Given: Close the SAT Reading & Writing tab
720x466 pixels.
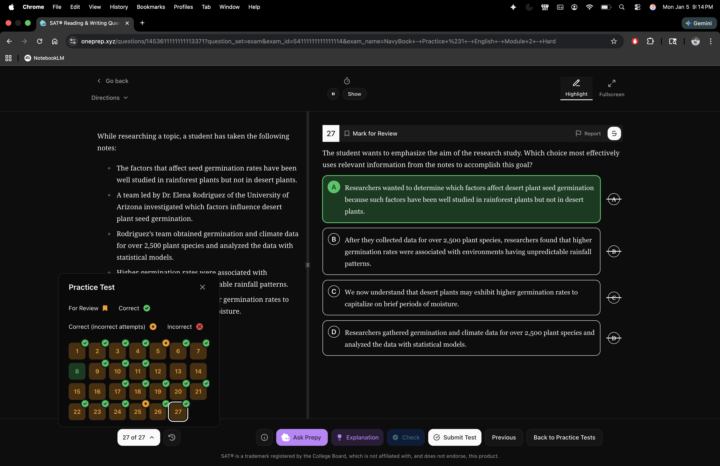Looking at the screenshot, I should (x=127, y=23).
